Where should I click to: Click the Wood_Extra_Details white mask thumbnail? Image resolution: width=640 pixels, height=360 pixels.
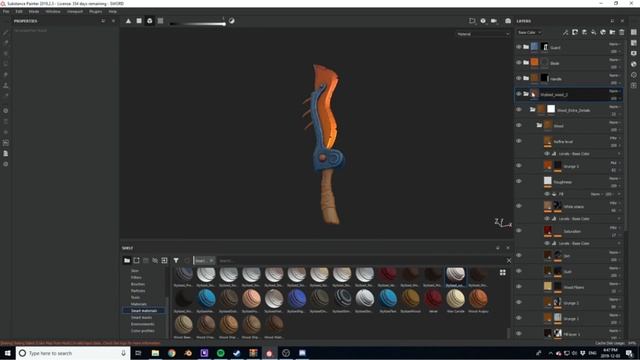pos(551,109)
